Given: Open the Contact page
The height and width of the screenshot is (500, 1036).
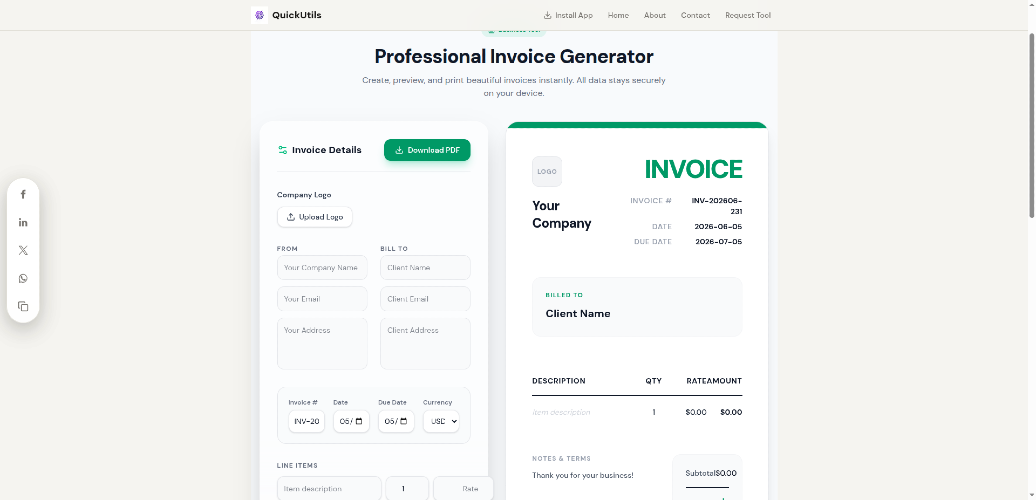Looking at the screenshot, I should (x=696, y=15).
